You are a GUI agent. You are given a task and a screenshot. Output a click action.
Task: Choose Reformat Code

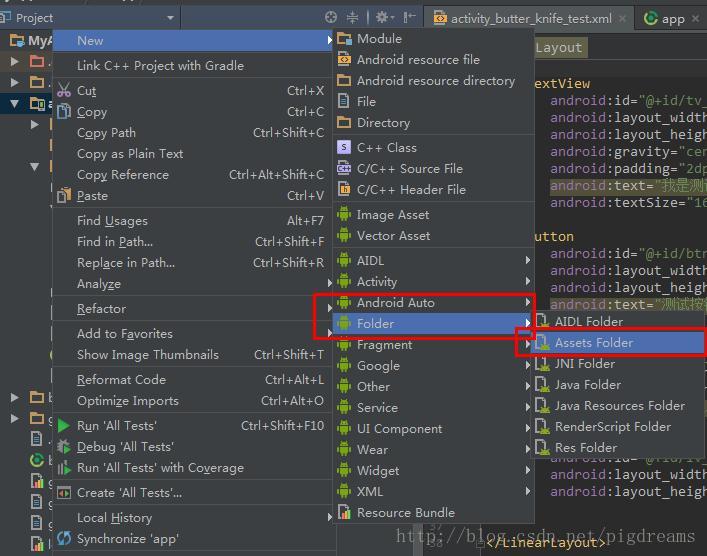(193, 380)
